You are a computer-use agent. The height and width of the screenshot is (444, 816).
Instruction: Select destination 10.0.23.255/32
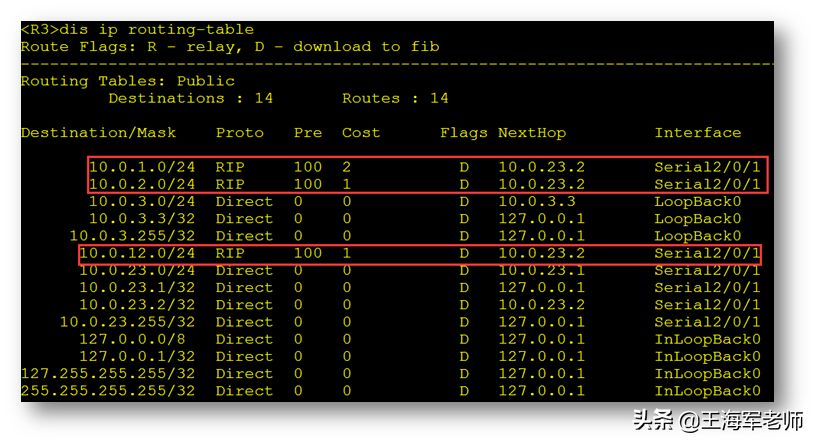[128, 322]
